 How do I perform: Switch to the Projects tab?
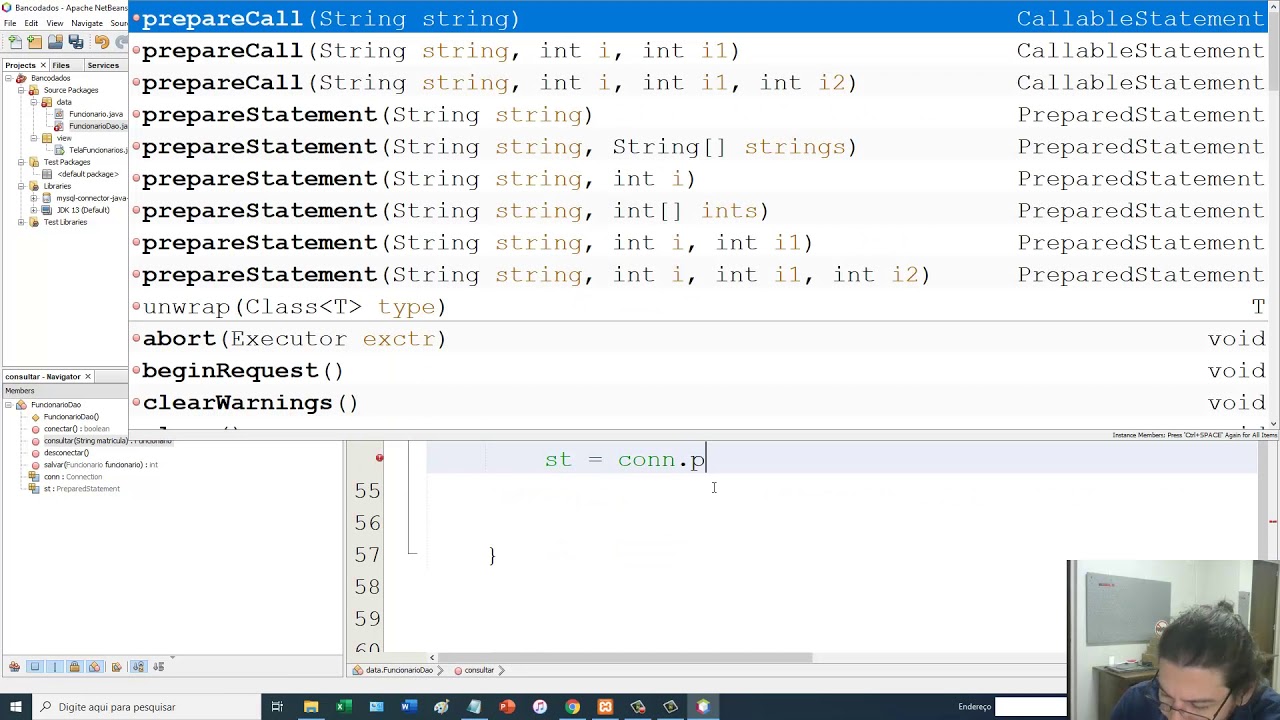click(x=20, y=65)
